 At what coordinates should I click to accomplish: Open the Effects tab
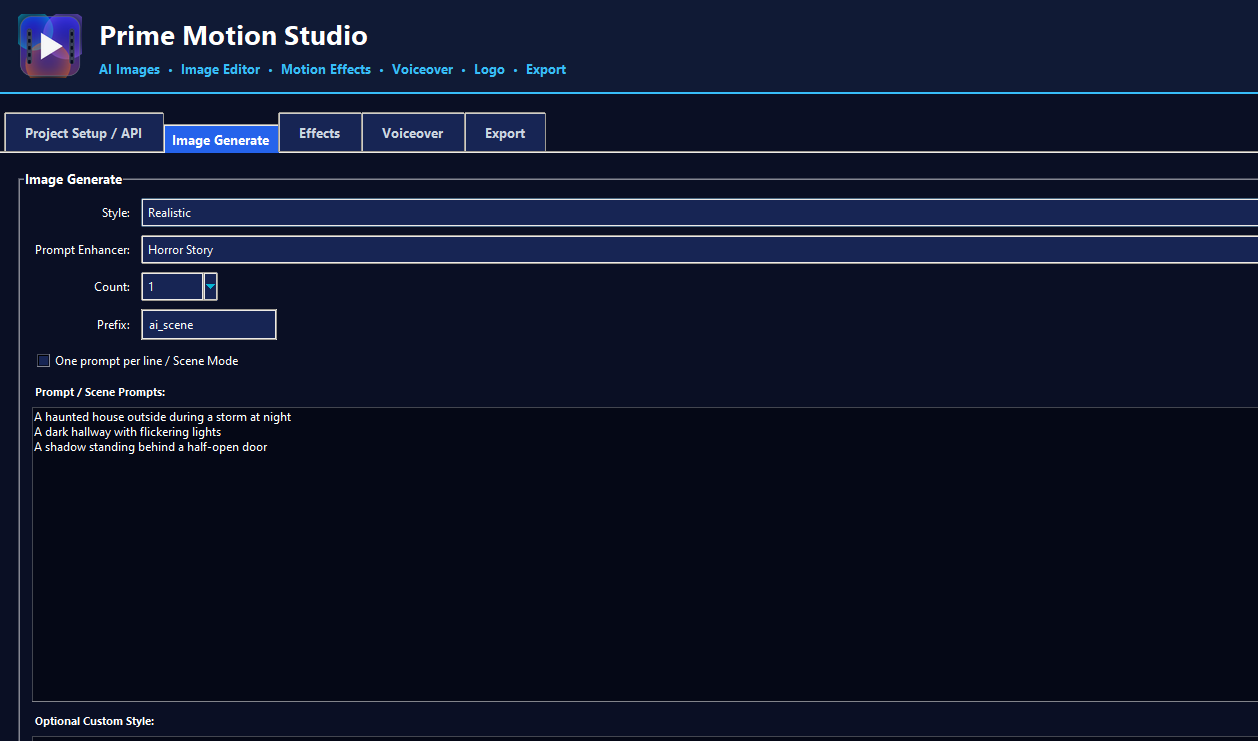pos(320,133)
